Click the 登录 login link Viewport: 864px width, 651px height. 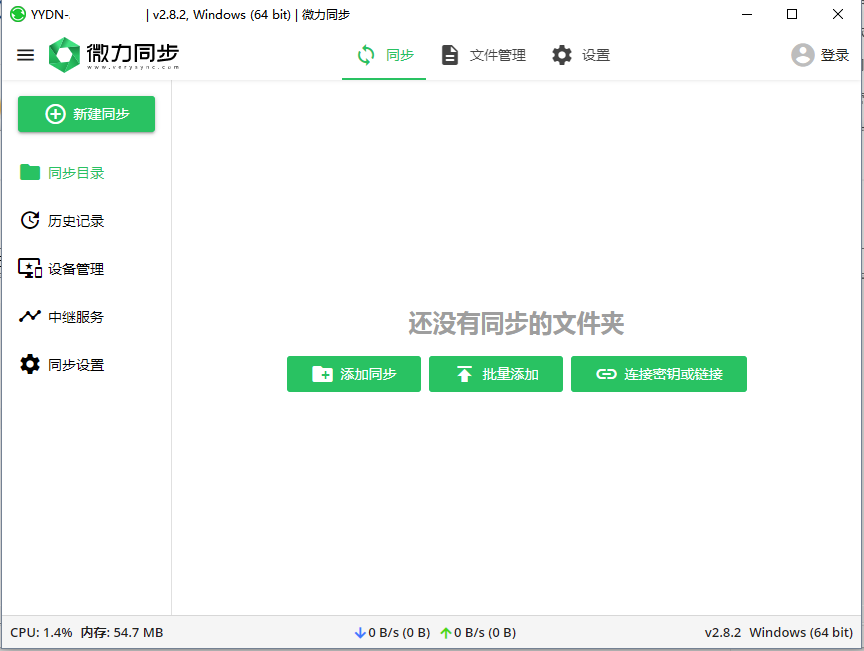pos(835,55)
